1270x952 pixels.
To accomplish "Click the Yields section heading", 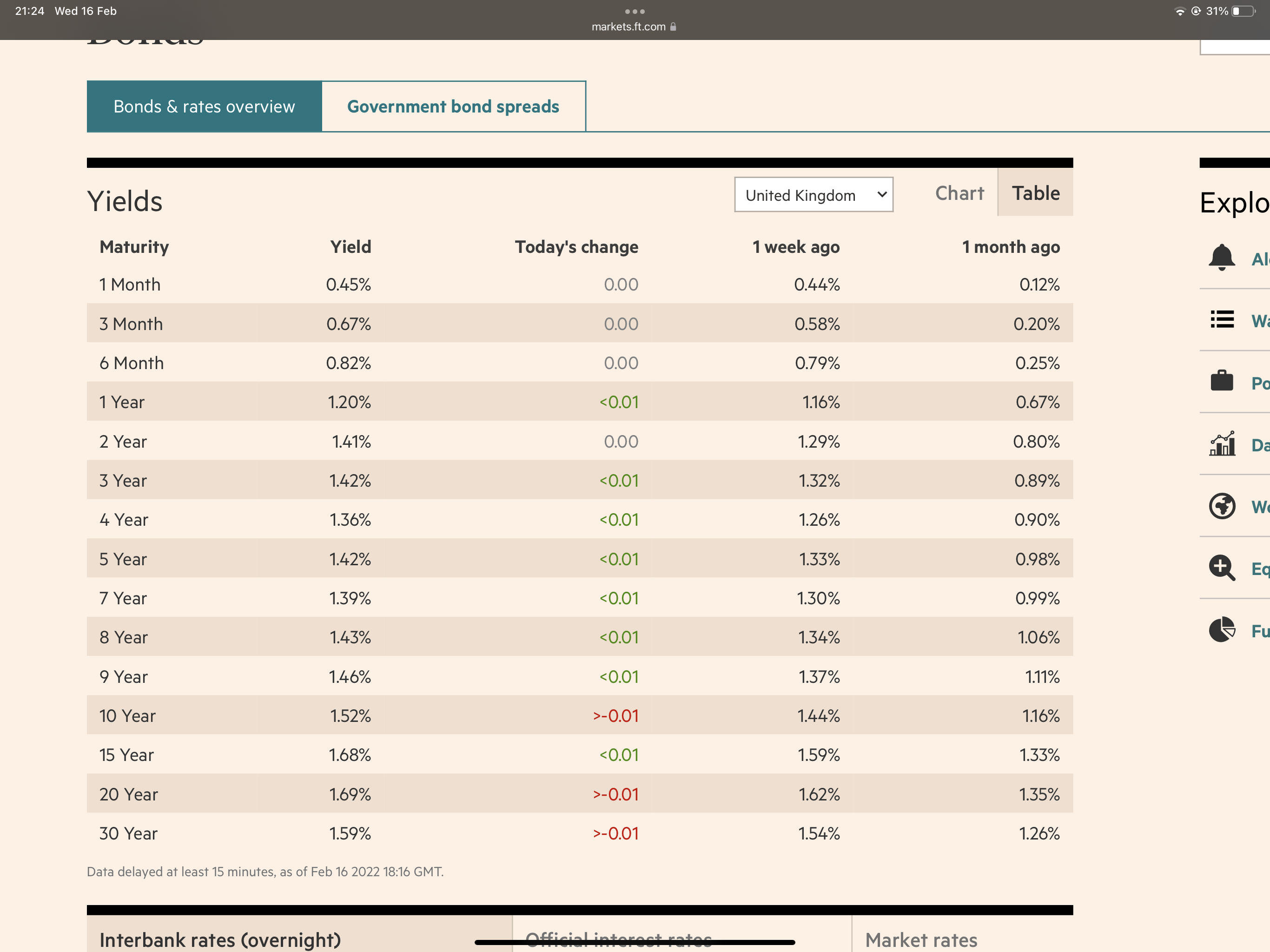I will click(x=125, y=201).
